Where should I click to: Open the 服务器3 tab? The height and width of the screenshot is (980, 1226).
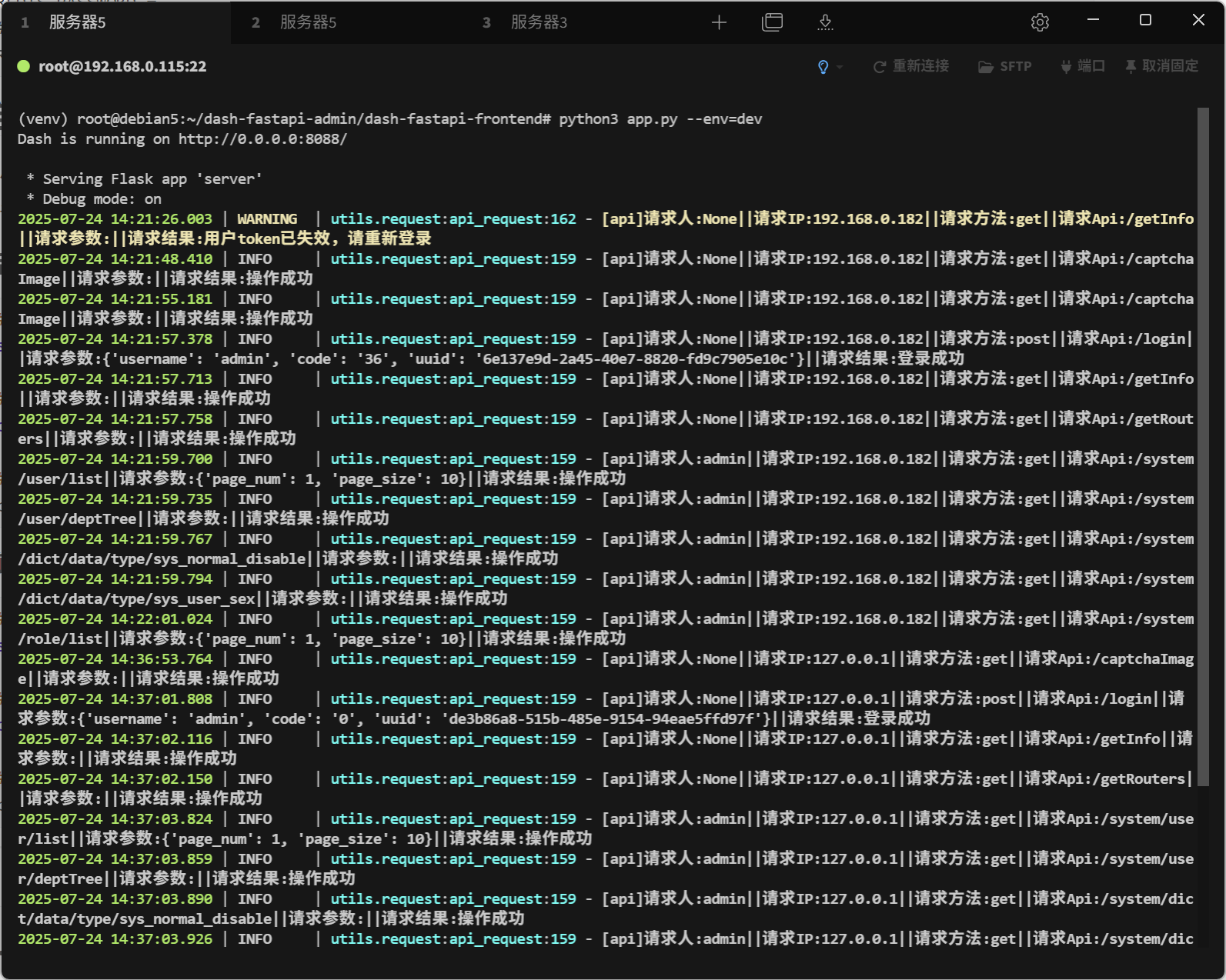coord(577,22)
